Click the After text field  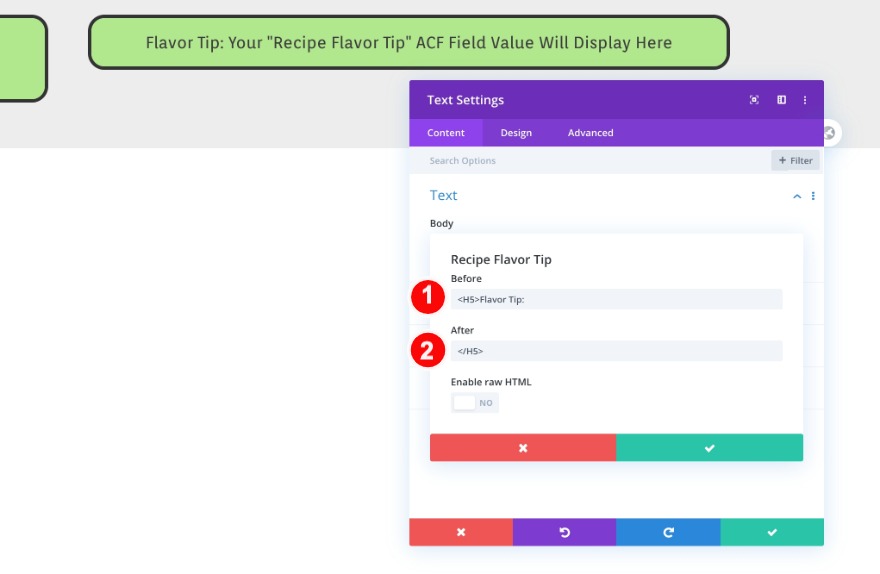(616, 351)
